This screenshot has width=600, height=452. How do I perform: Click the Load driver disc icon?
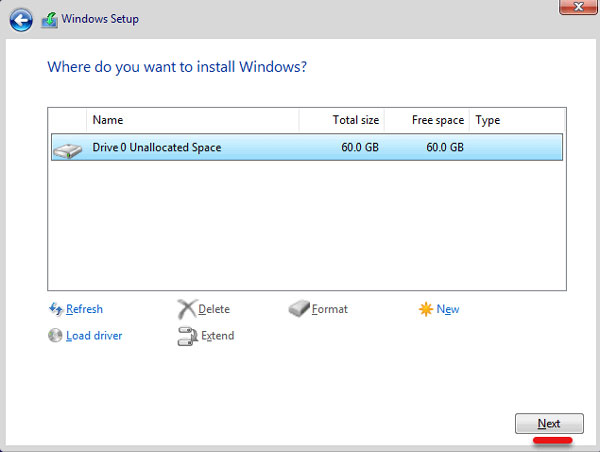pyautogui.click(x=55, y=335)
